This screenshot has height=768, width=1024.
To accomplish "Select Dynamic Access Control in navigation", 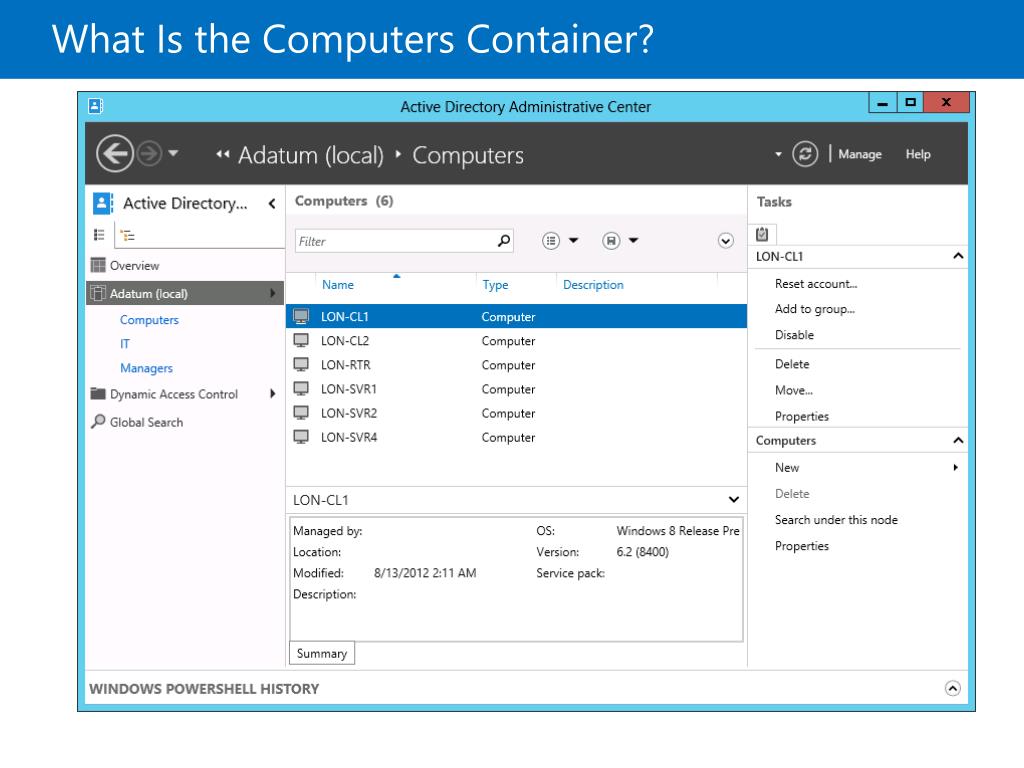I will (174, 394).
